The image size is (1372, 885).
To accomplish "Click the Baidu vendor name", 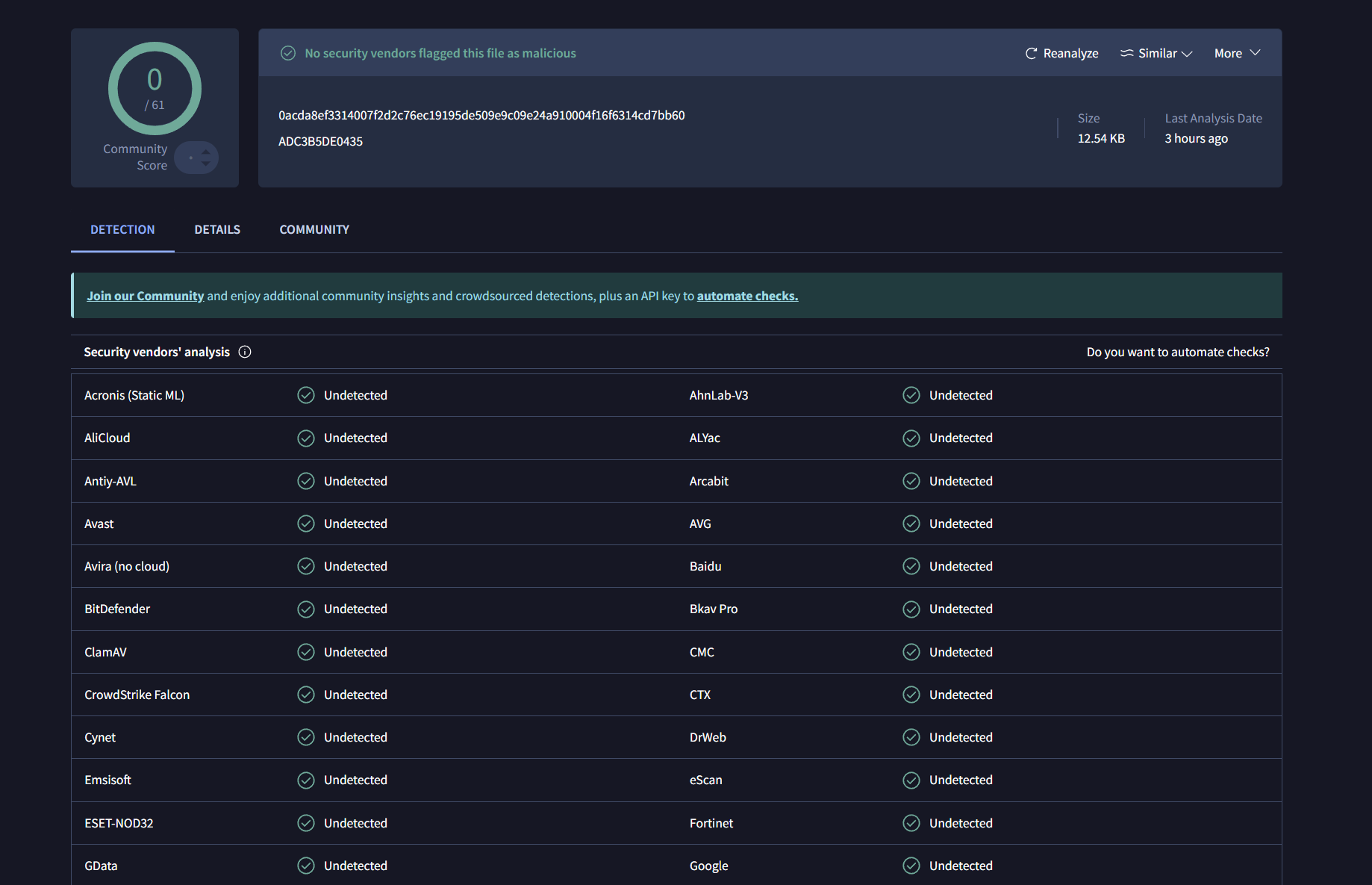I will (705, 566).
